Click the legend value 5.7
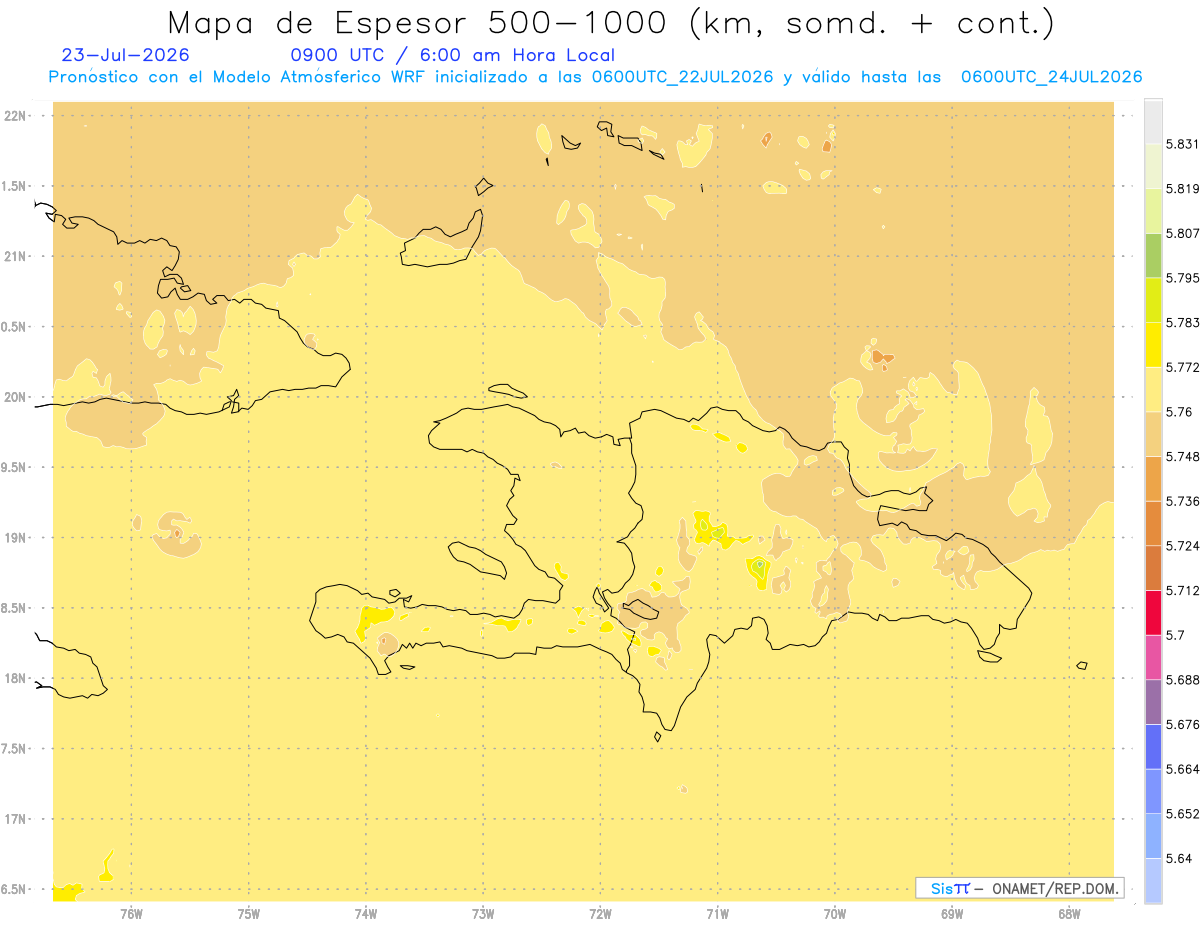The height and width of the screenshot is (927, 1200). tap(1175, 635)
